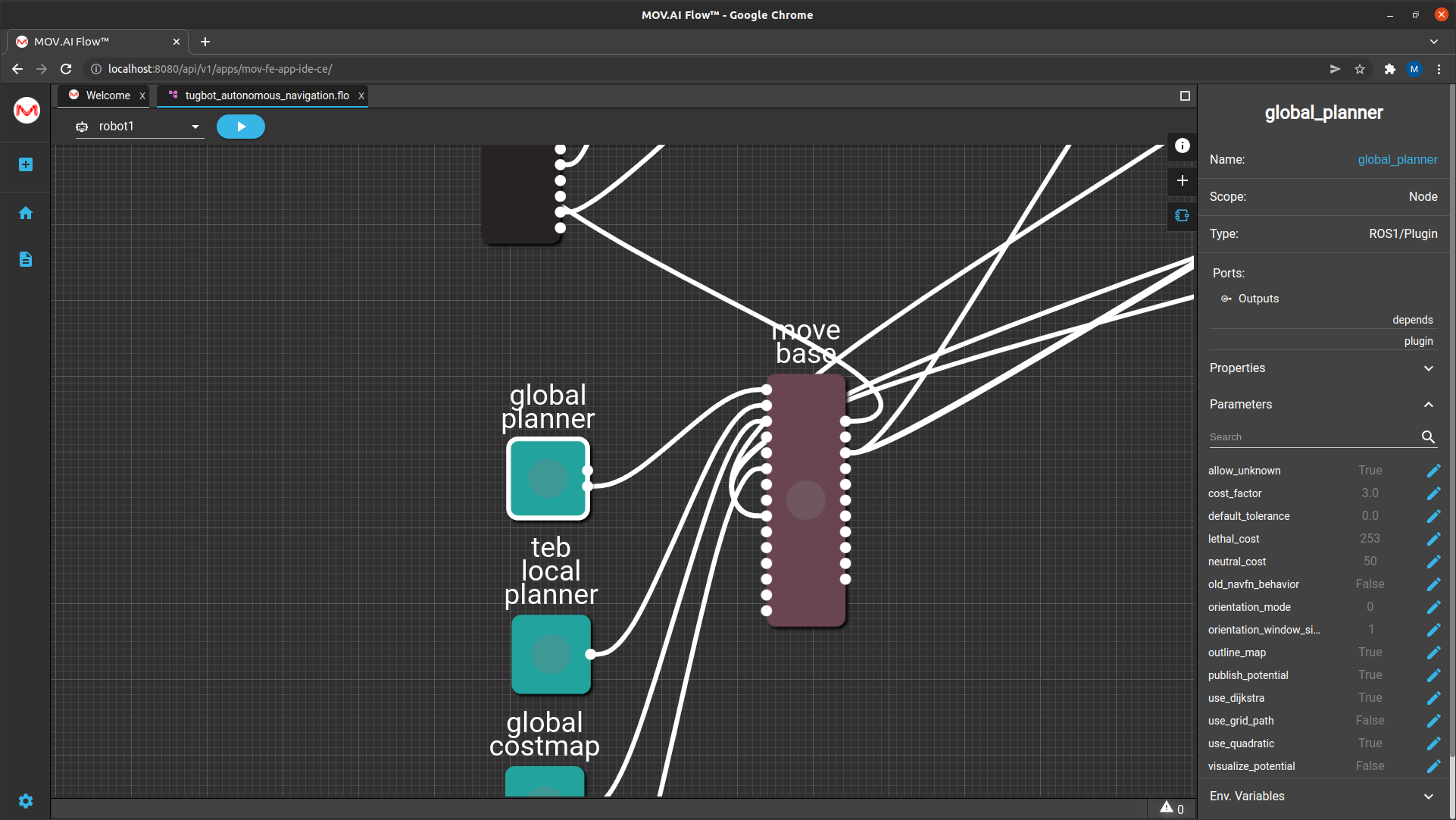Click the depends output port
The image size is (1456, 820).
pyautogui.click(x=1412, y=320)
